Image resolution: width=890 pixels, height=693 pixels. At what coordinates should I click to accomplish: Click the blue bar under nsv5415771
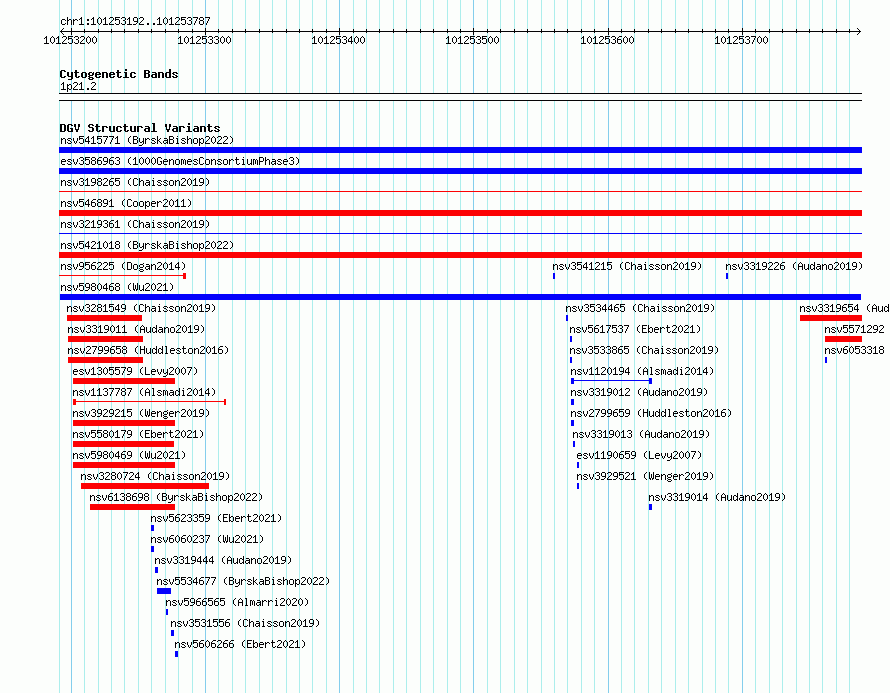[460, 150]
